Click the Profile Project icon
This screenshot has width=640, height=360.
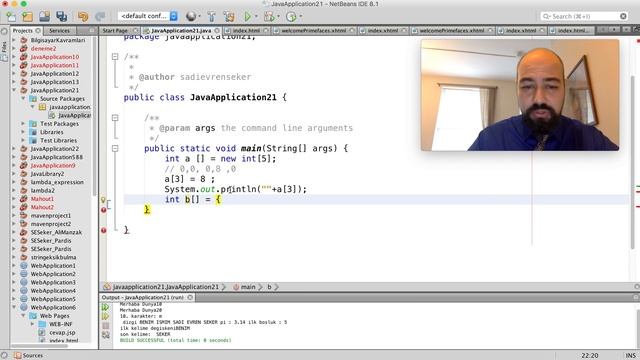click(291, 16)
